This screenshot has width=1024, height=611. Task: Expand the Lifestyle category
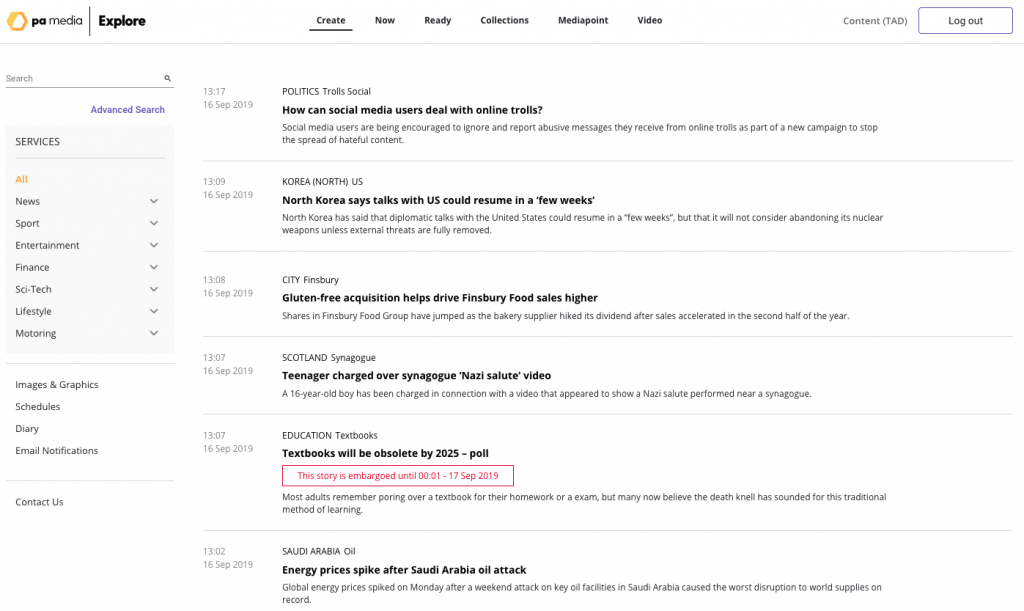tap(154, 311)
